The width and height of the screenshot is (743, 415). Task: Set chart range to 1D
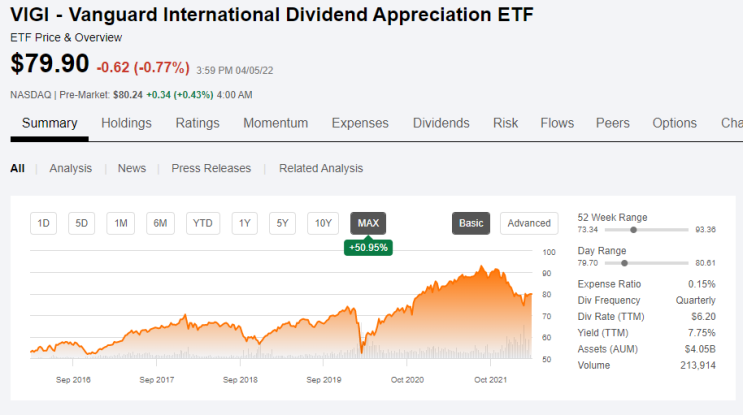[44, 223]
